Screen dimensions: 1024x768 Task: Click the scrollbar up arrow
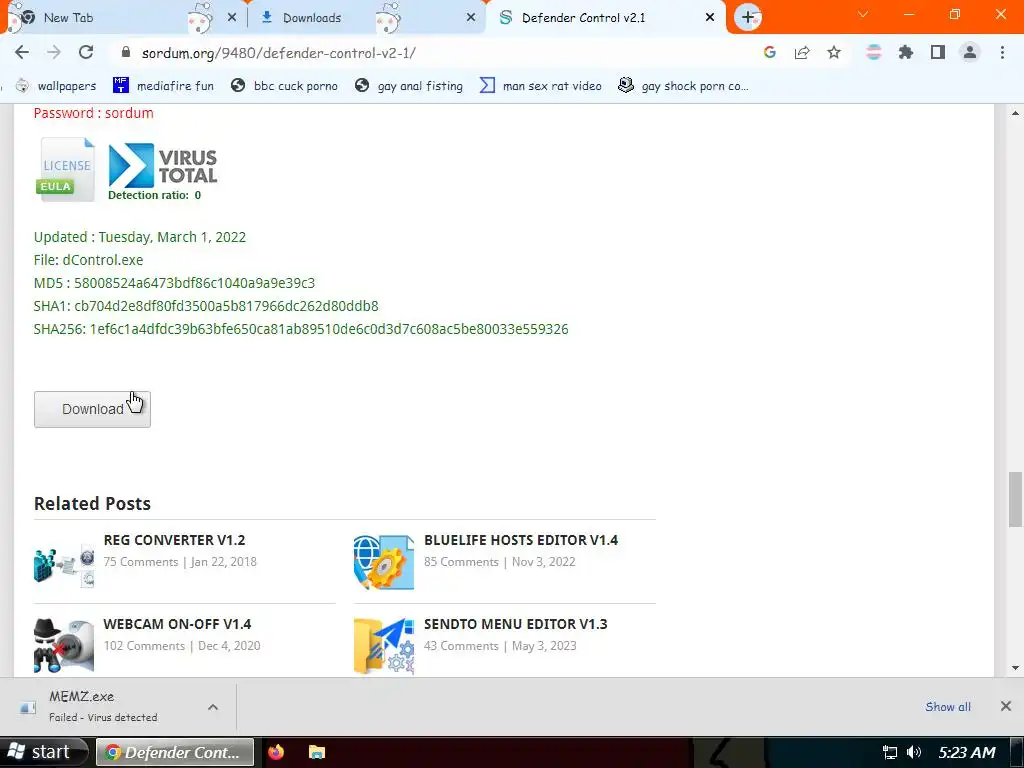[1015, 113]
